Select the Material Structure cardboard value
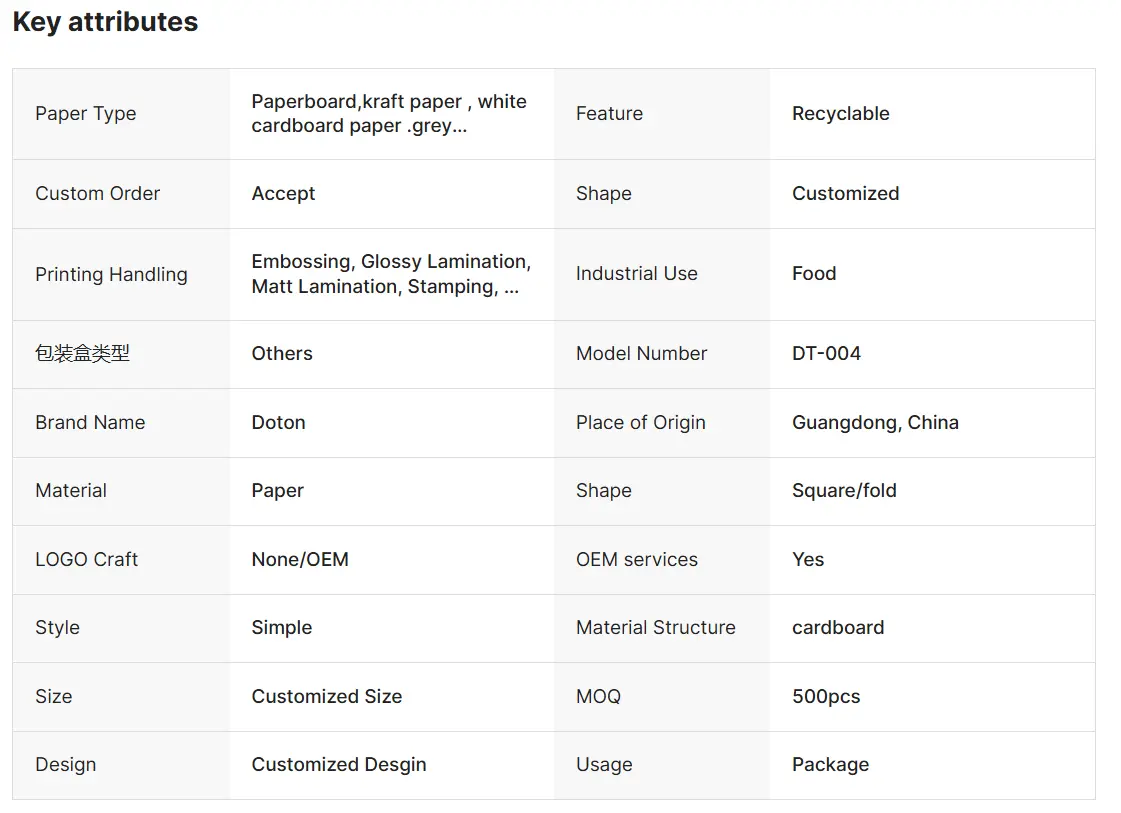This screenshot has height=813, width=1121. click(x=838, y=628)
